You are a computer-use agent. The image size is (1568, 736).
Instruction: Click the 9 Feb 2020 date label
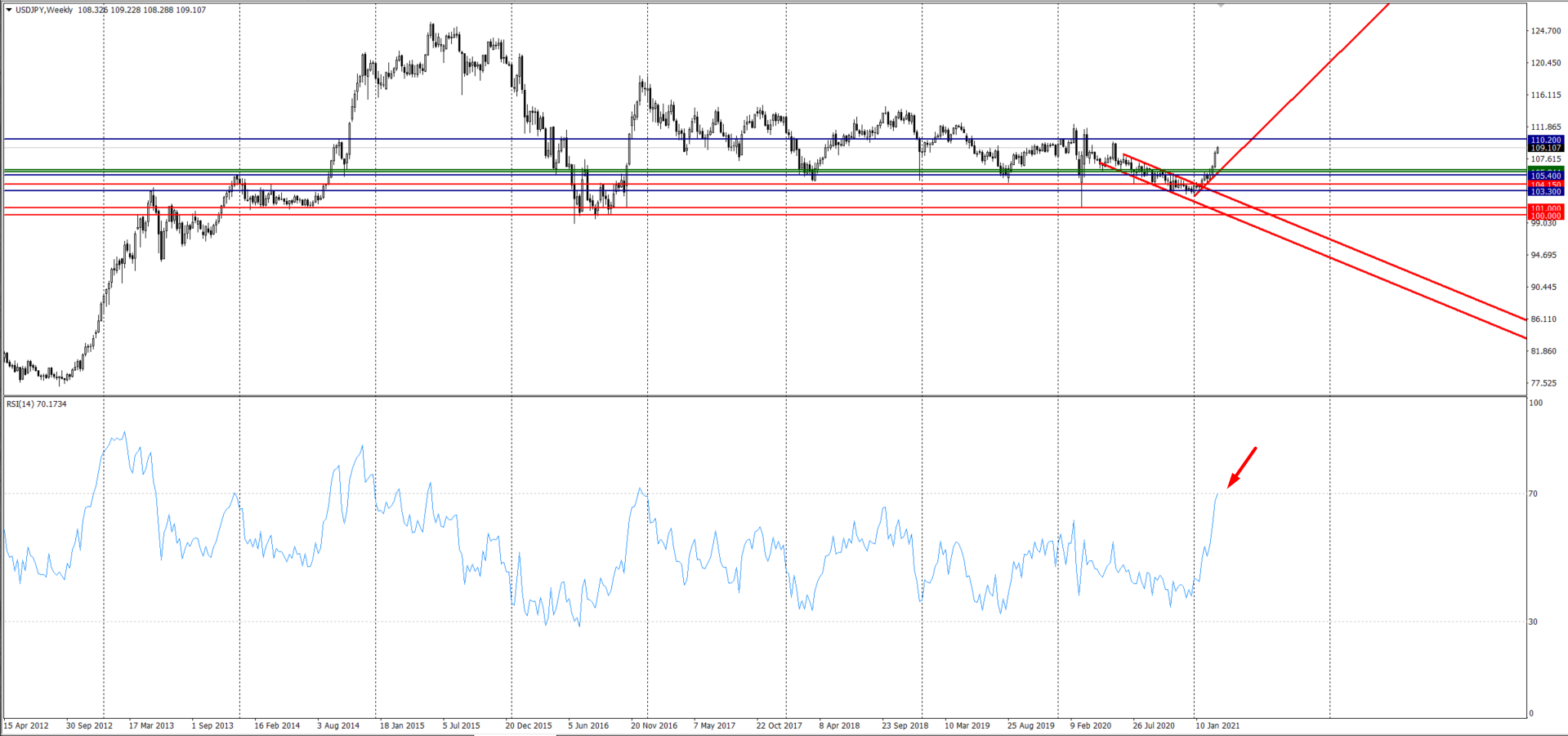click(x=1091, y=725)
